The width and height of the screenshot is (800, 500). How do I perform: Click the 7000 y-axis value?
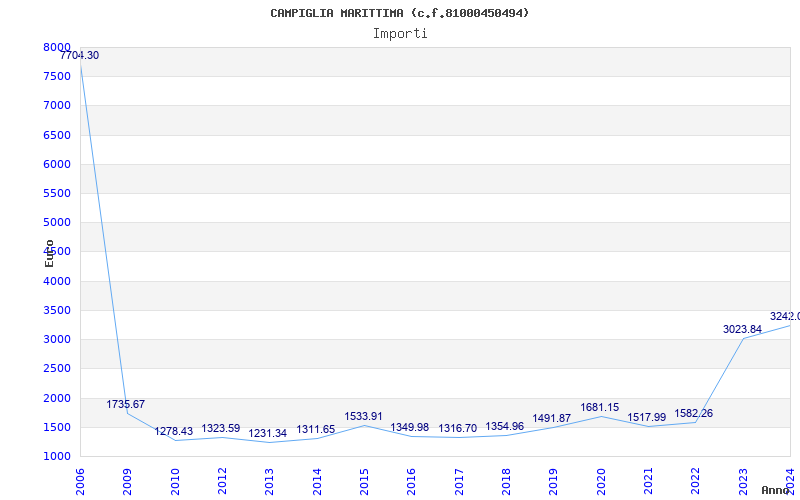click(x=57, y=106)
